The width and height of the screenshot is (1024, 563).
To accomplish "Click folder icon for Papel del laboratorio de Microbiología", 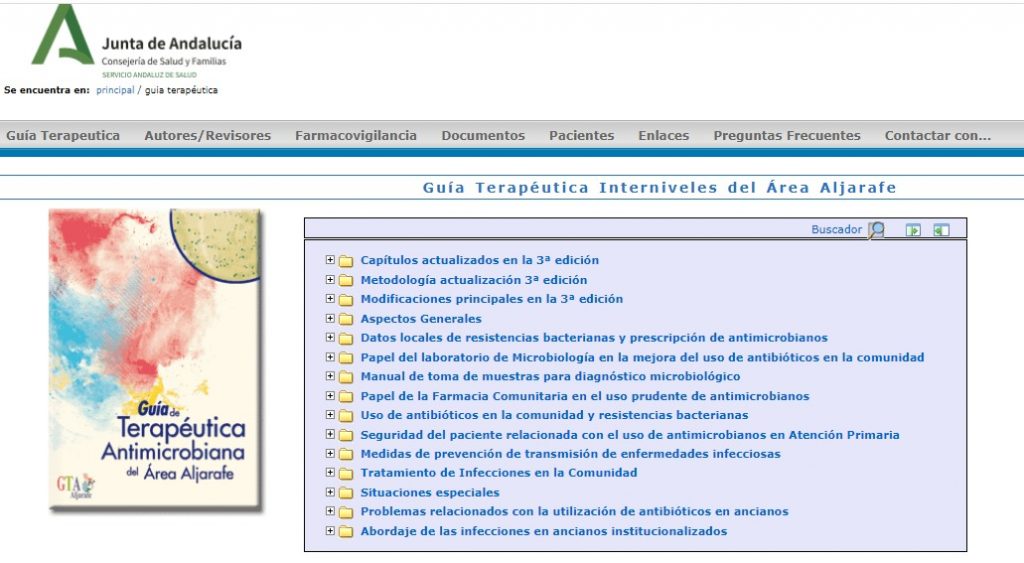I will point(346,358).
